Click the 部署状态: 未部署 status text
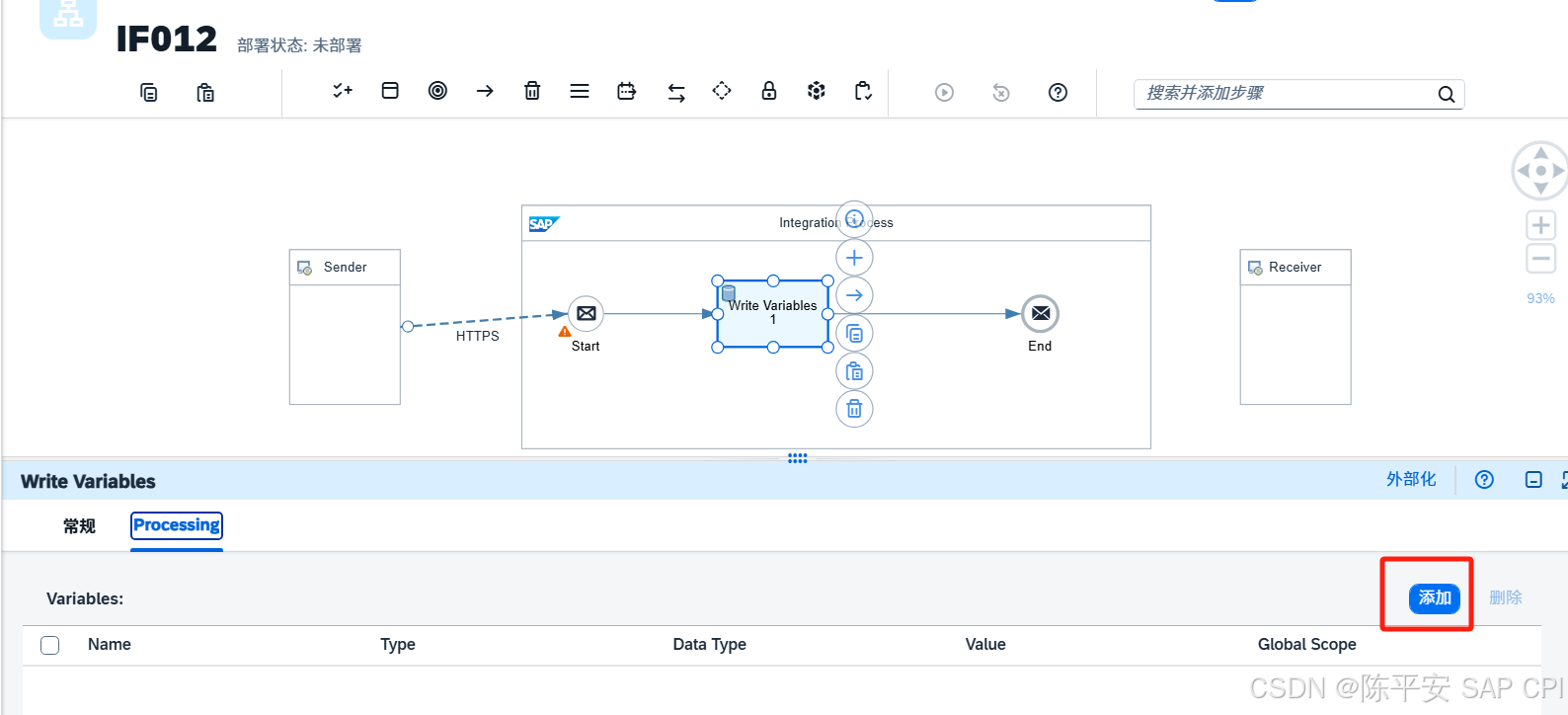This screenshot has height=715, width=1568. tap(299, 45)
